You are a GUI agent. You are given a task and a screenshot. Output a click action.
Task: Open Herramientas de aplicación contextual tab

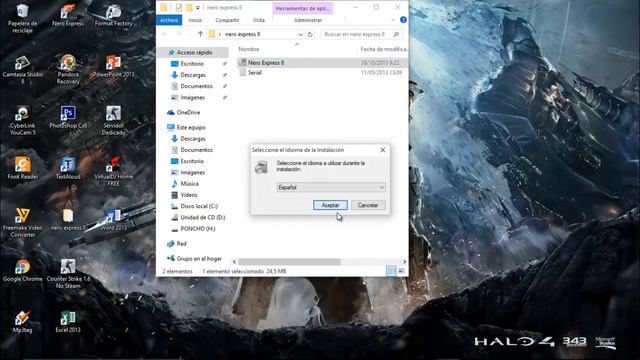(x=302, y=8)
